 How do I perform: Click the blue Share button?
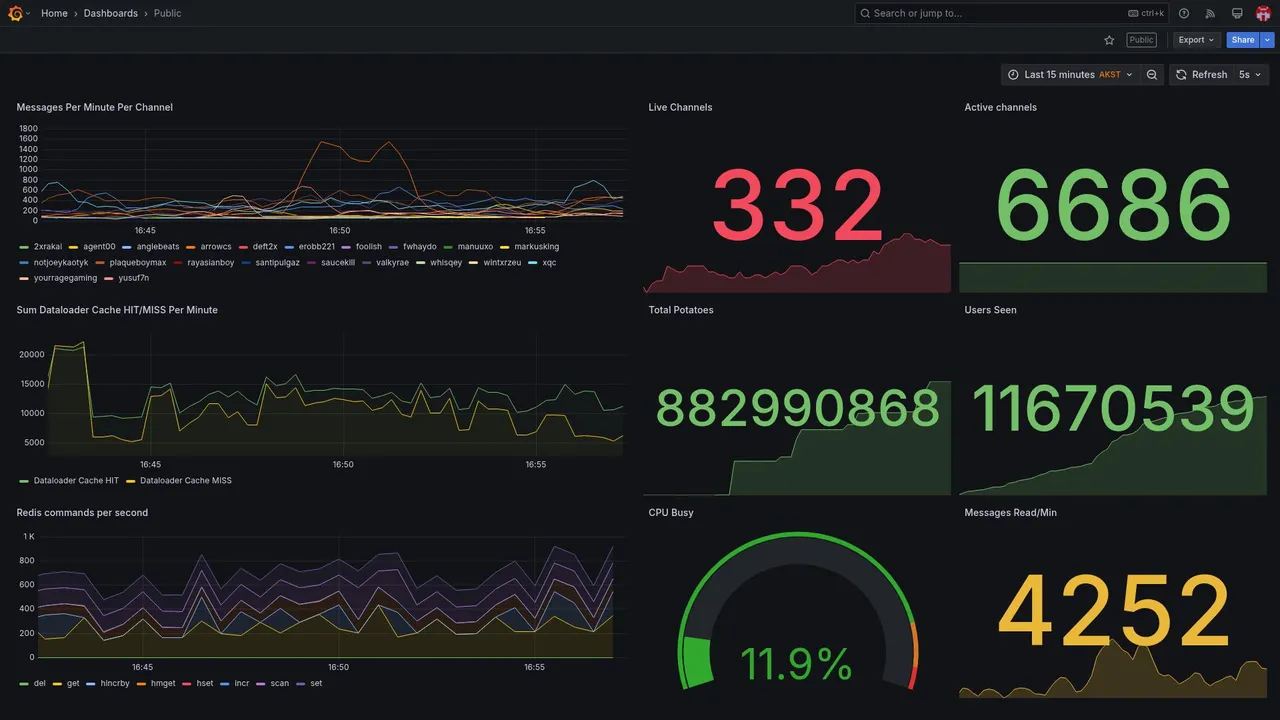1243,40
